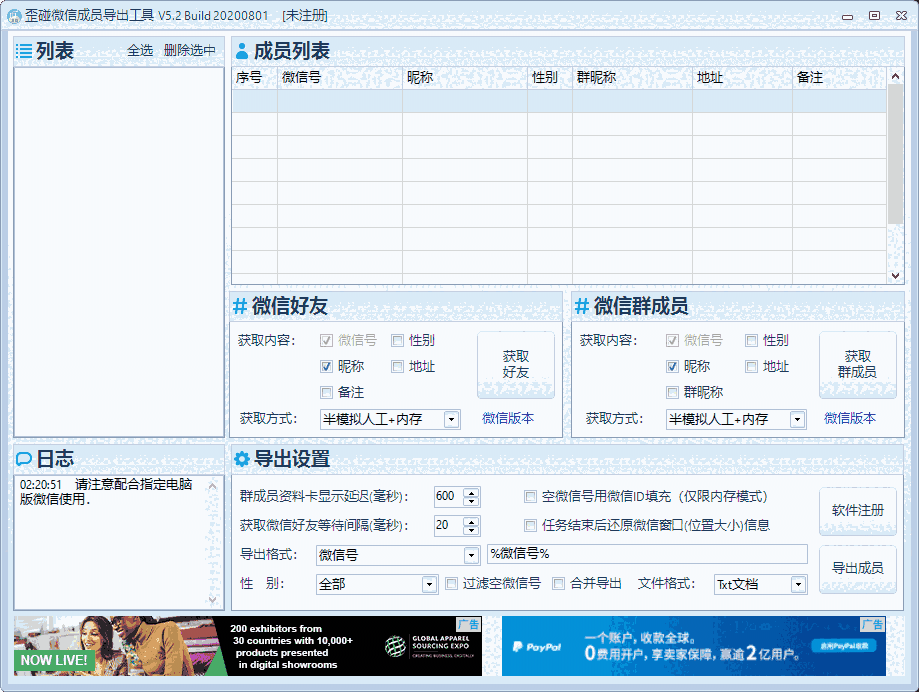919x692 pixels.
Task: Open the 微信版本 link in 微信群成员 panel
Action: pyautogui.click(x=850, y=419)
